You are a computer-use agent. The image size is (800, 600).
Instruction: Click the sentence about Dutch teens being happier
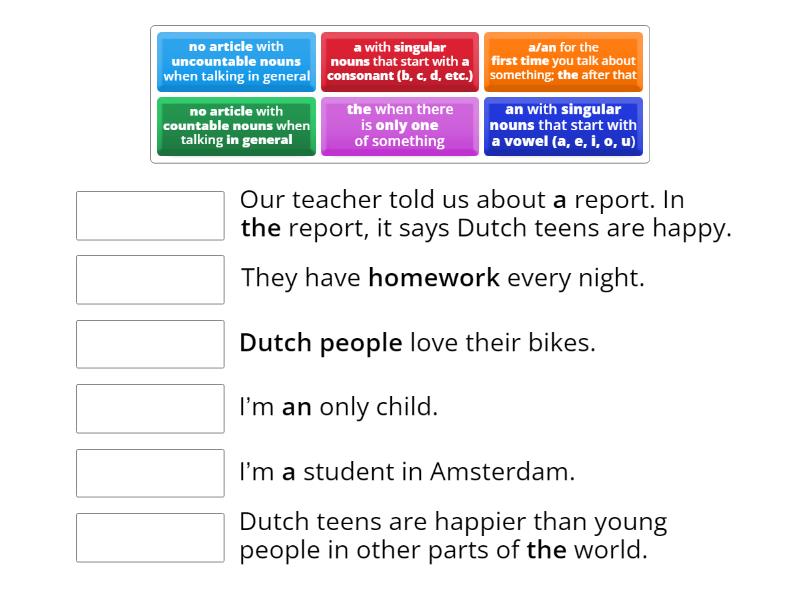click(x=450, y=536)
